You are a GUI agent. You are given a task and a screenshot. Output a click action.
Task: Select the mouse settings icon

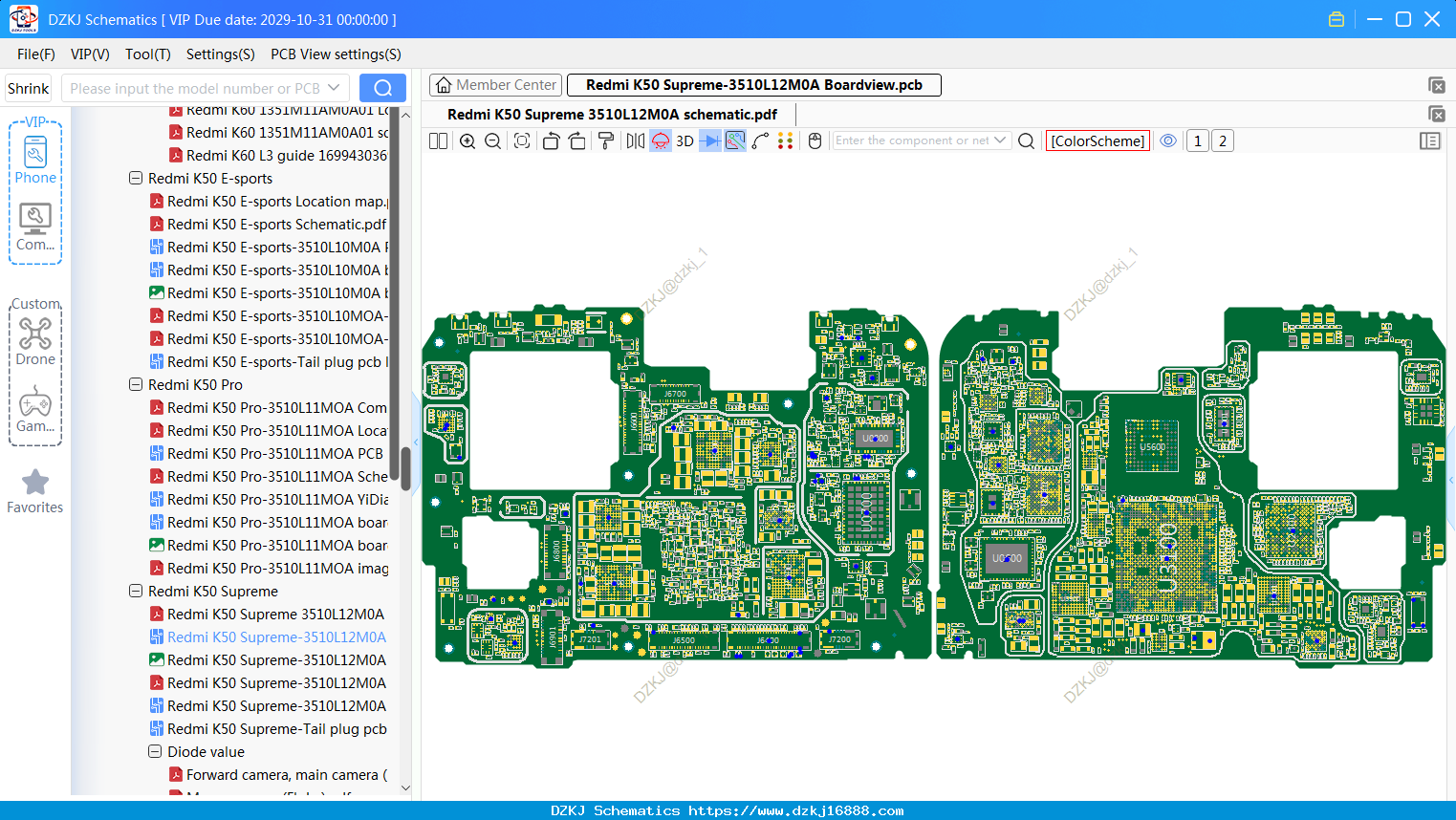(x=815, y=141)
